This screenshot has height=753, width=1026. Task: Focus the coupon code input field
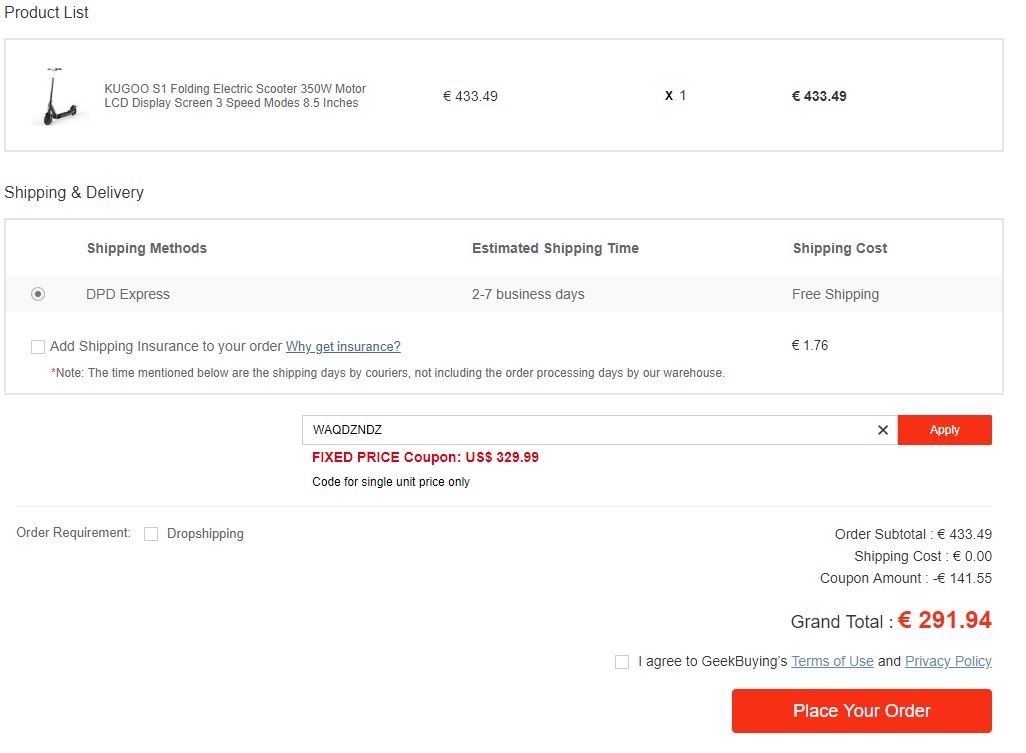click(589, 430)
